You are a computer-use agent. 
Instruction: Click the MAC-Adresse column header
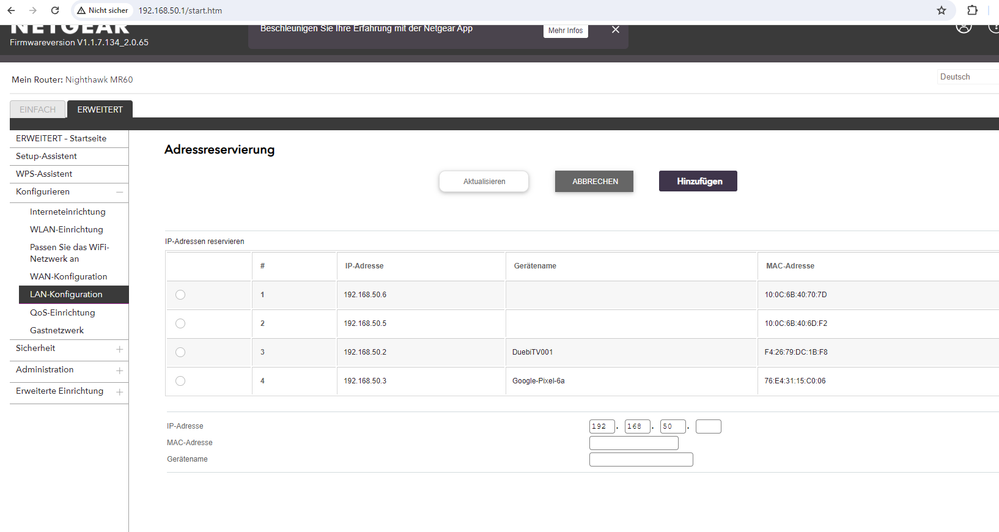(x=790, y=266)
